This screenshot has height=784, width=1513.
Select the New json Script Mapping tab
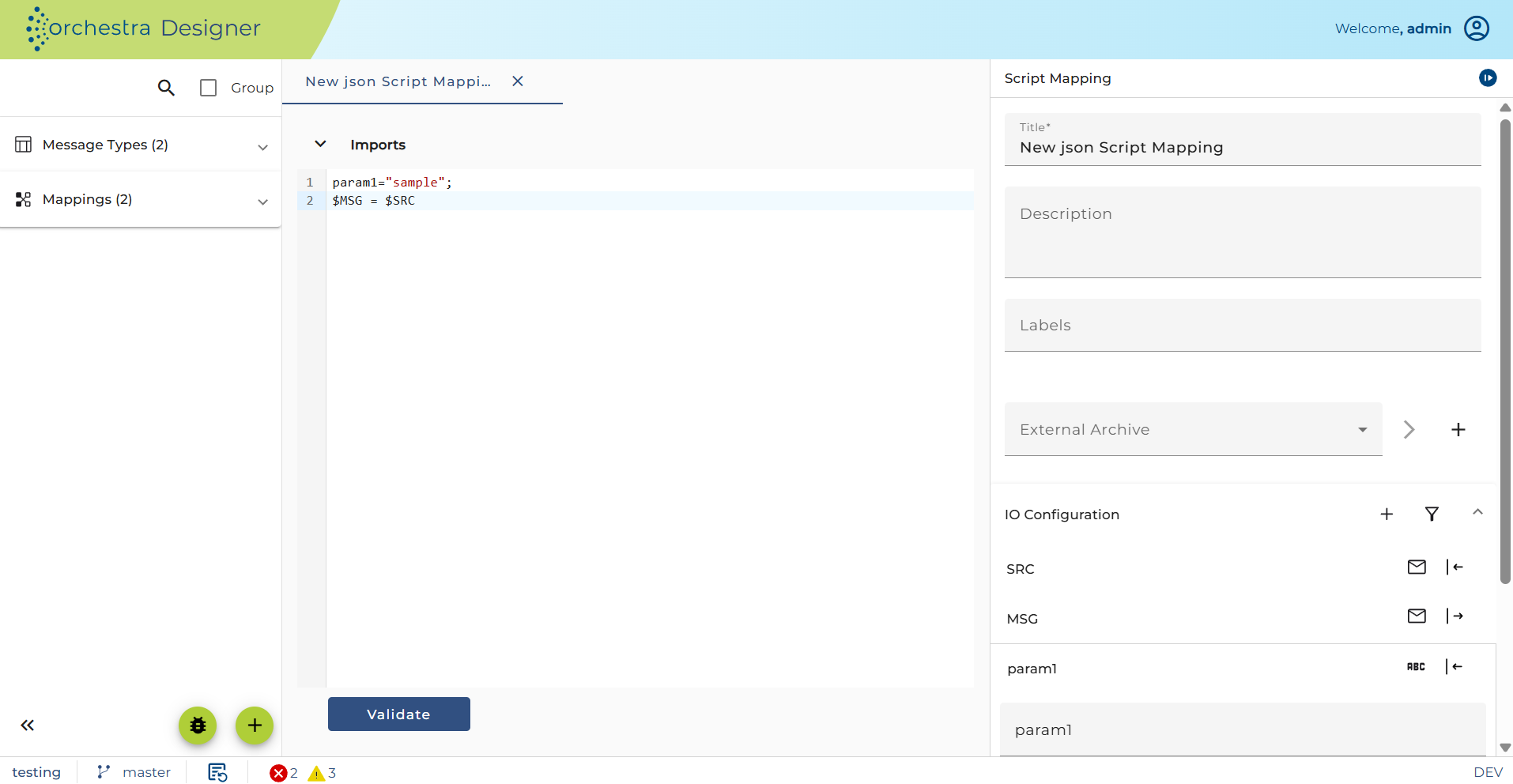(398, 81)
